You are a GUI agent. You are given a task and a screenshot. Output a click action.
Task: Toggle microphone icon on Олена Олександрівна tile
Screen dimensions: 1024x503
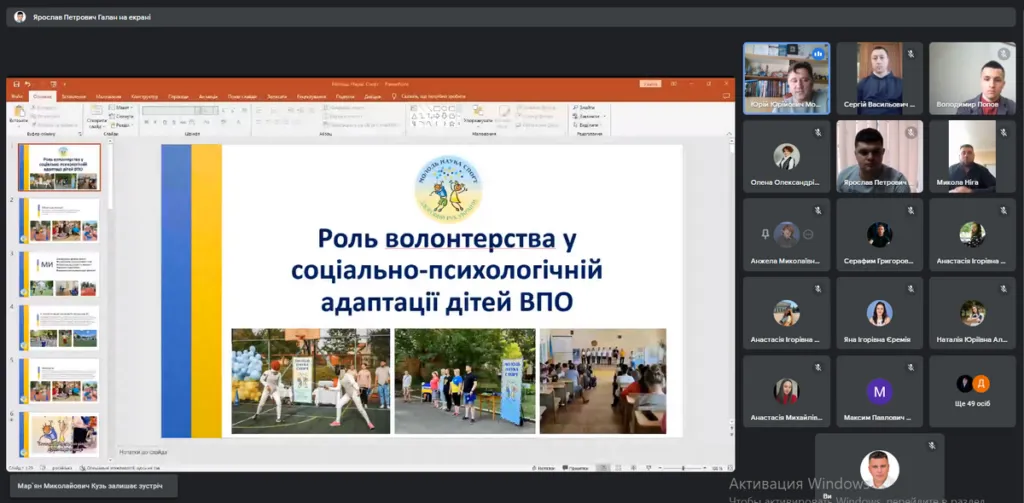[817, 131]
